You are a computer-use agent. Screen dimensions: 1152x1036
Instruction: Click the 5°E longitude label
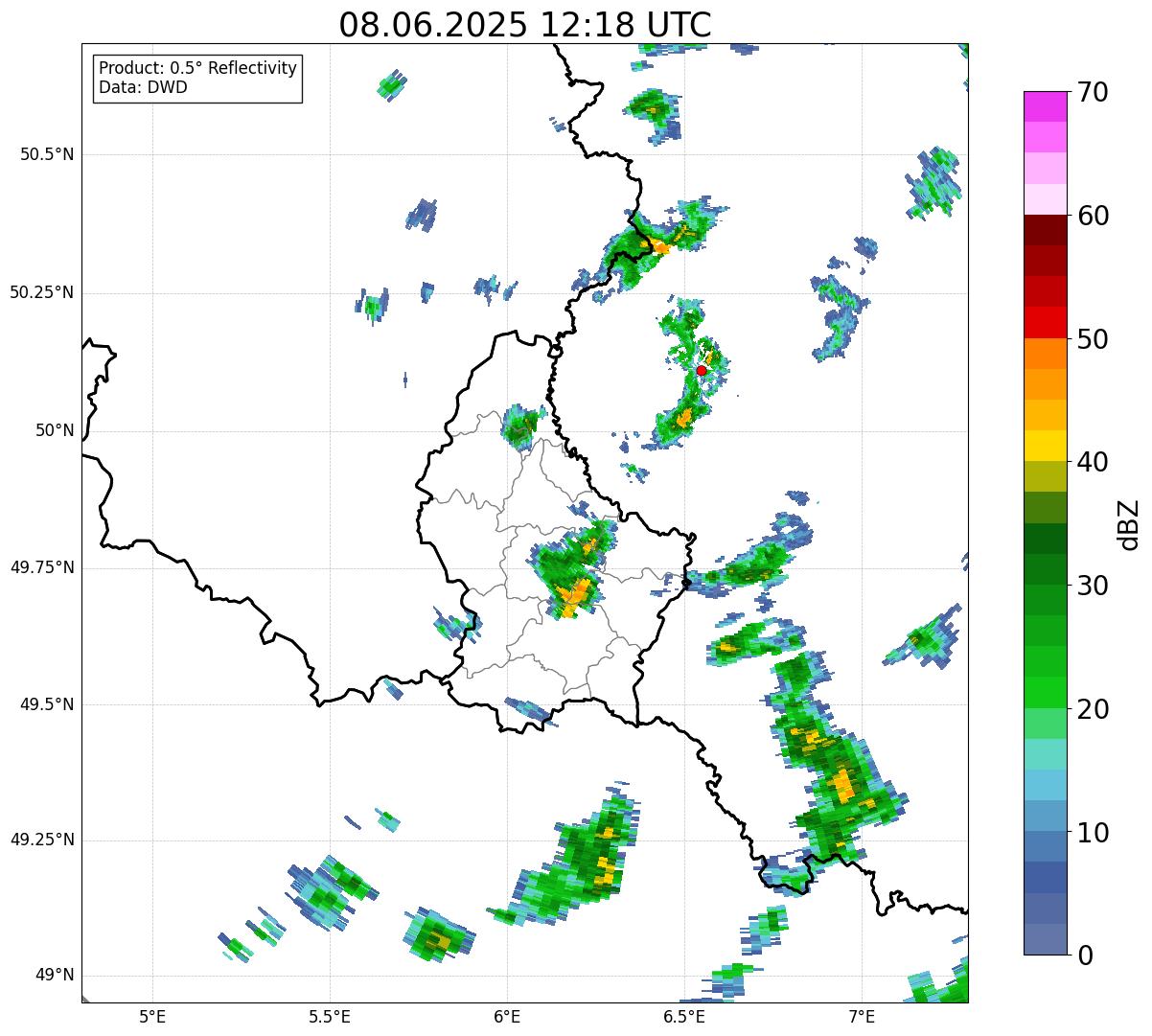tap(152, 1017)
